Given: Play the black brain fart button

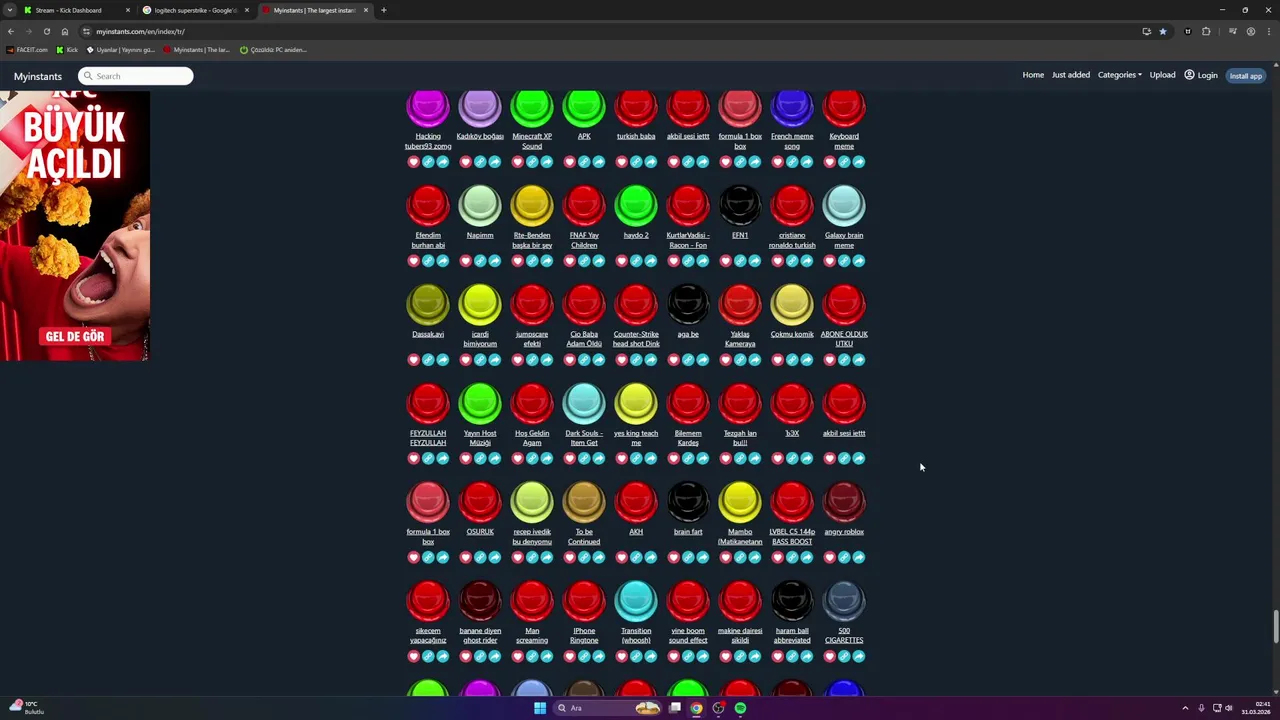Looking at the screenshot, I should [688, 502].
